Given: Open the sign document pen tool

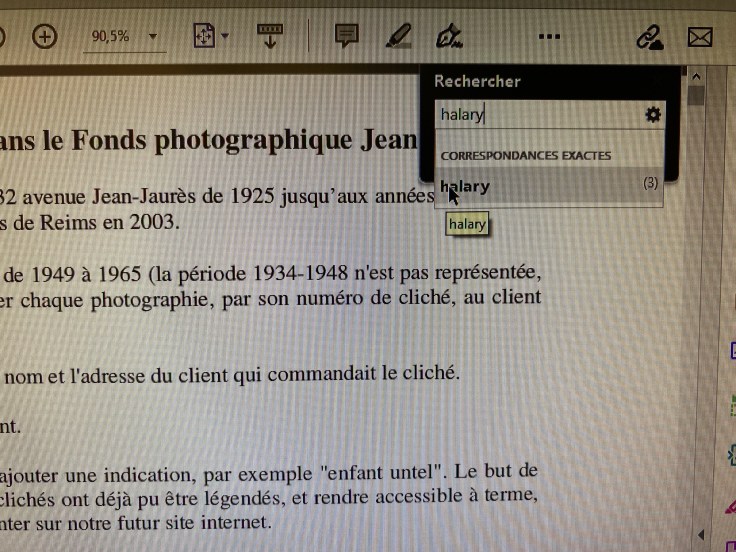Looking at the screenshot, I should 449,38.
